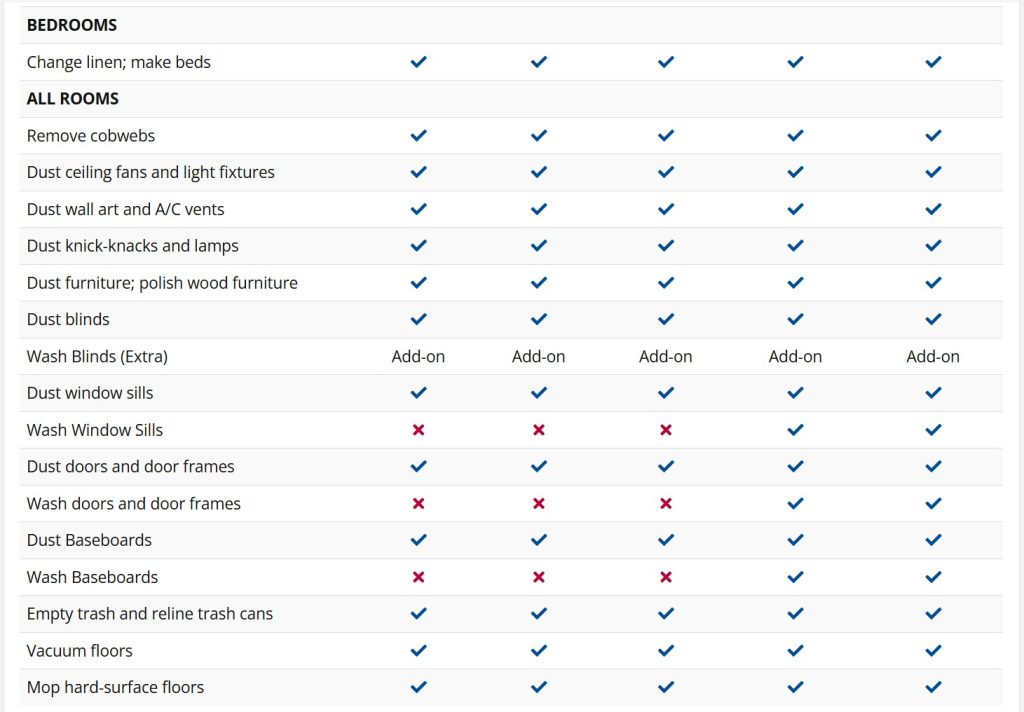Click first-column checkmark for Change linen row
This screenshot has height=712, width=1024.
coord(418,62)
